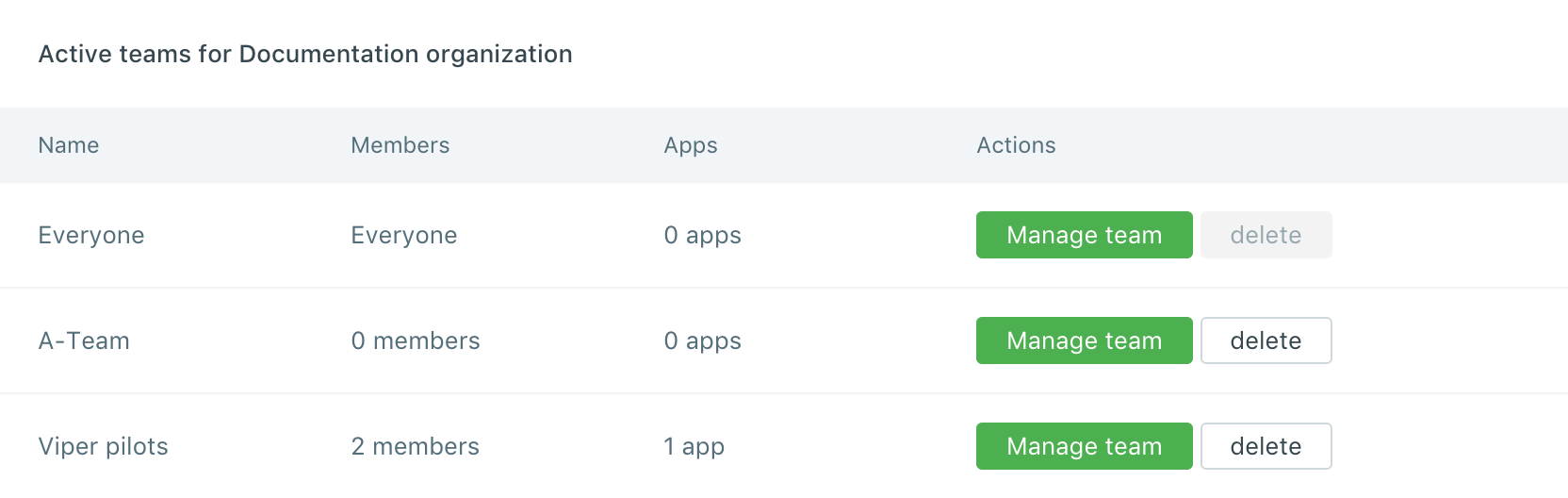This screenshot has width=1568, height=498.
Task: Click A-Team's 0 apps count
Action: tap(703, 340)
